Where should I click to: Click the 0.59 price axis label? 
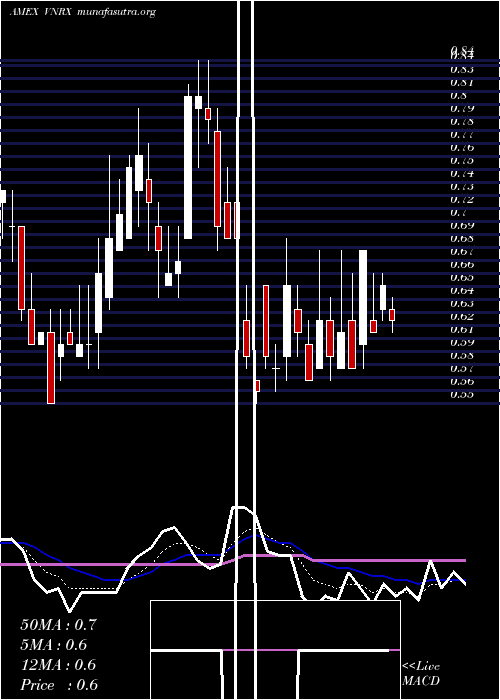(462, 342)
